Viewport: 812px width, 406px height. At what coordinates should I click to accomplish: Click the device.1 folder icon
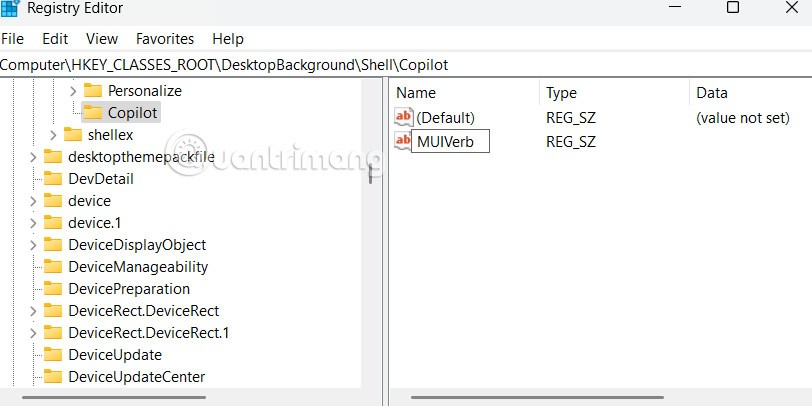(53, 223)
